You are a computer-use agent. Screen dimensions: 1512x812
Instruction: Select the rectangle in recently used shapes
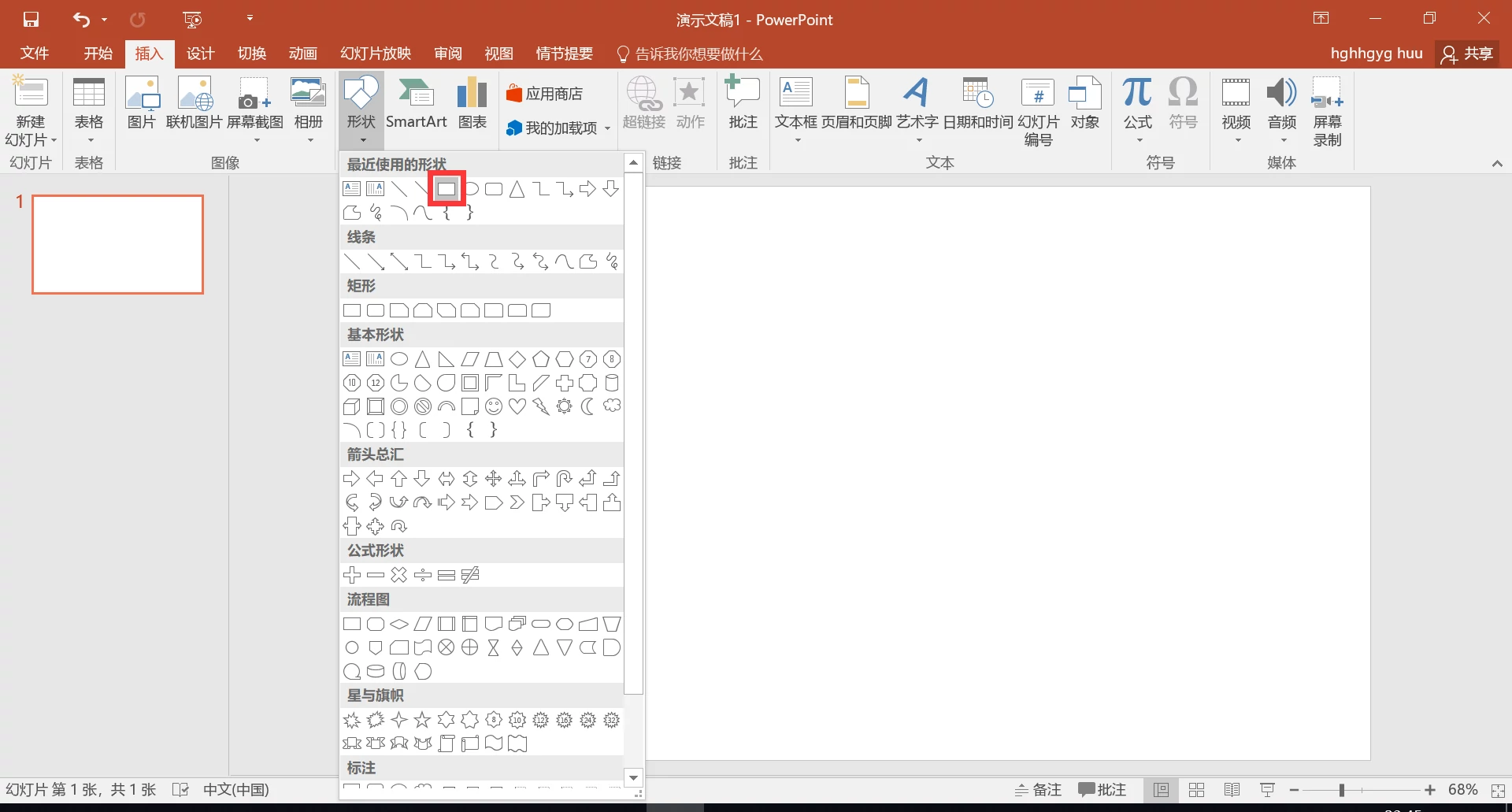(447, 189)
